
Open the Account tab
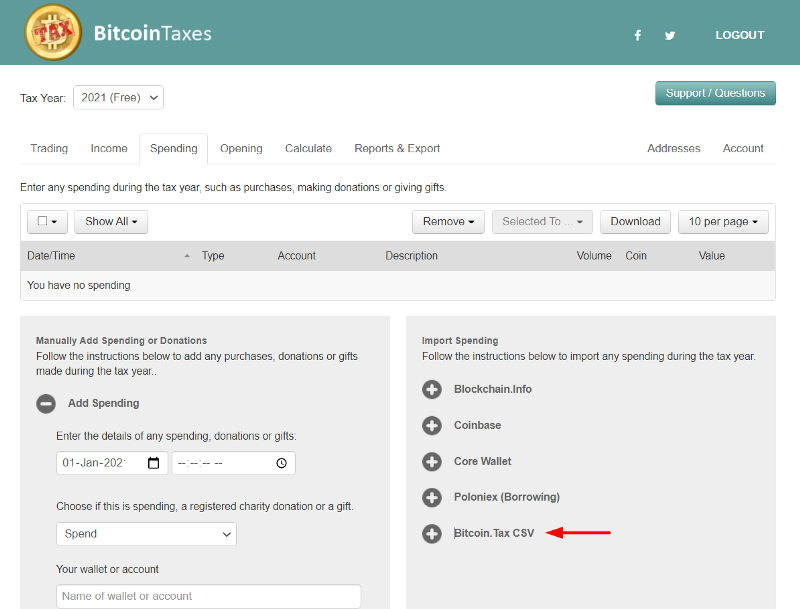pos(743,148)
